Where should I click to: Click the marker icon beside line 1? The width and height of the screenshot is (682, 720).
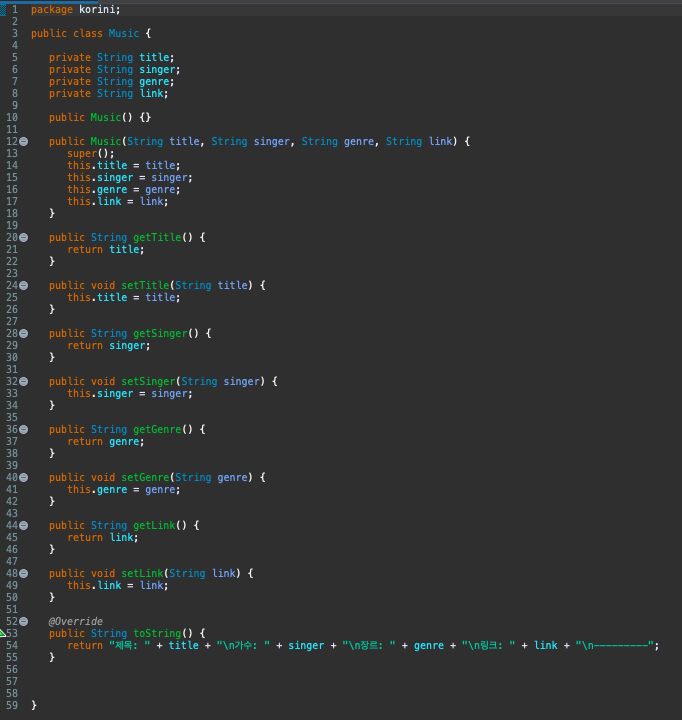[3, 9]
